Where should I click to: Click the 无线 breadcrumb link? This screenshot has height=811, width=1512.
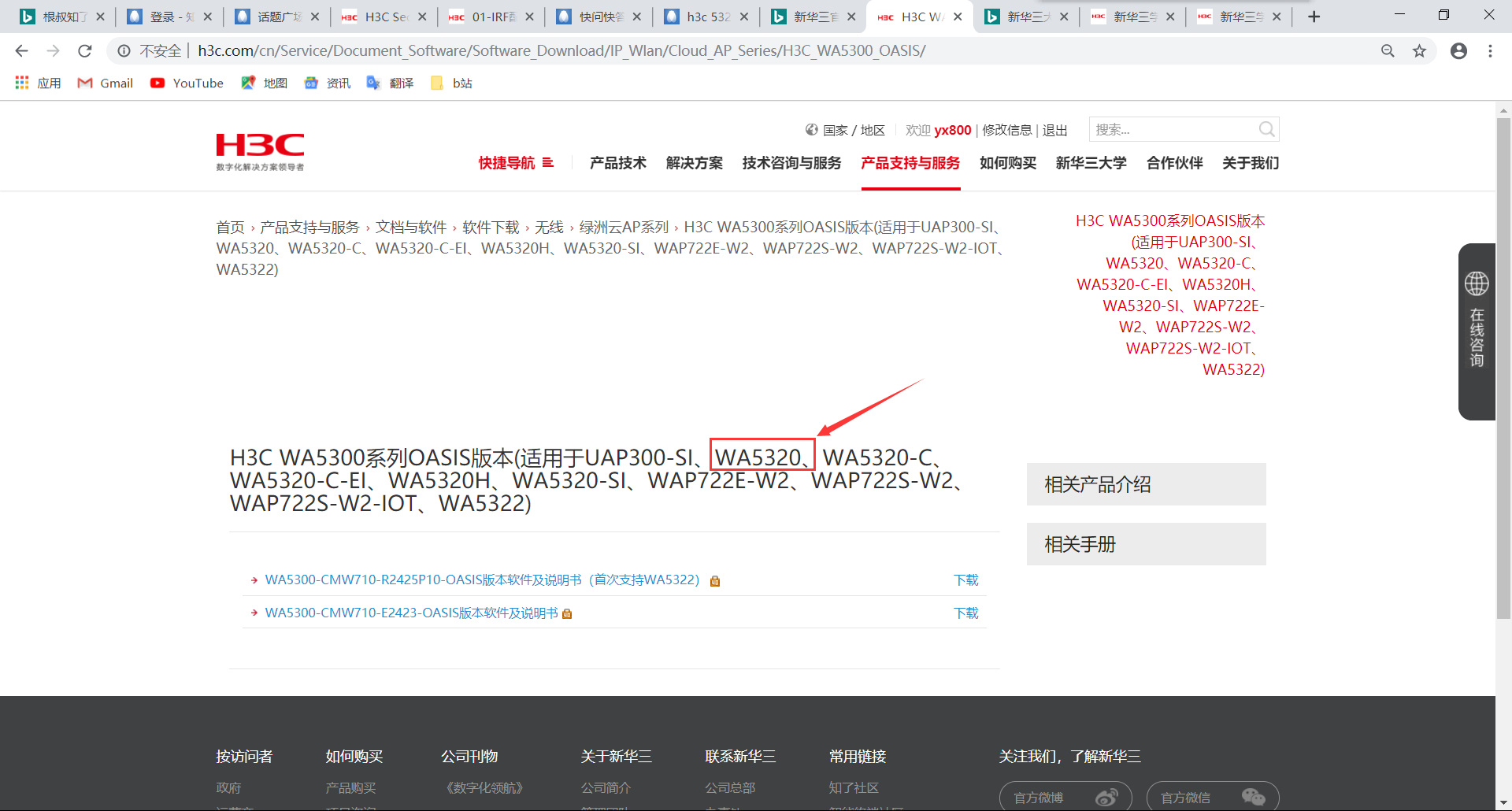coord(550,228)
